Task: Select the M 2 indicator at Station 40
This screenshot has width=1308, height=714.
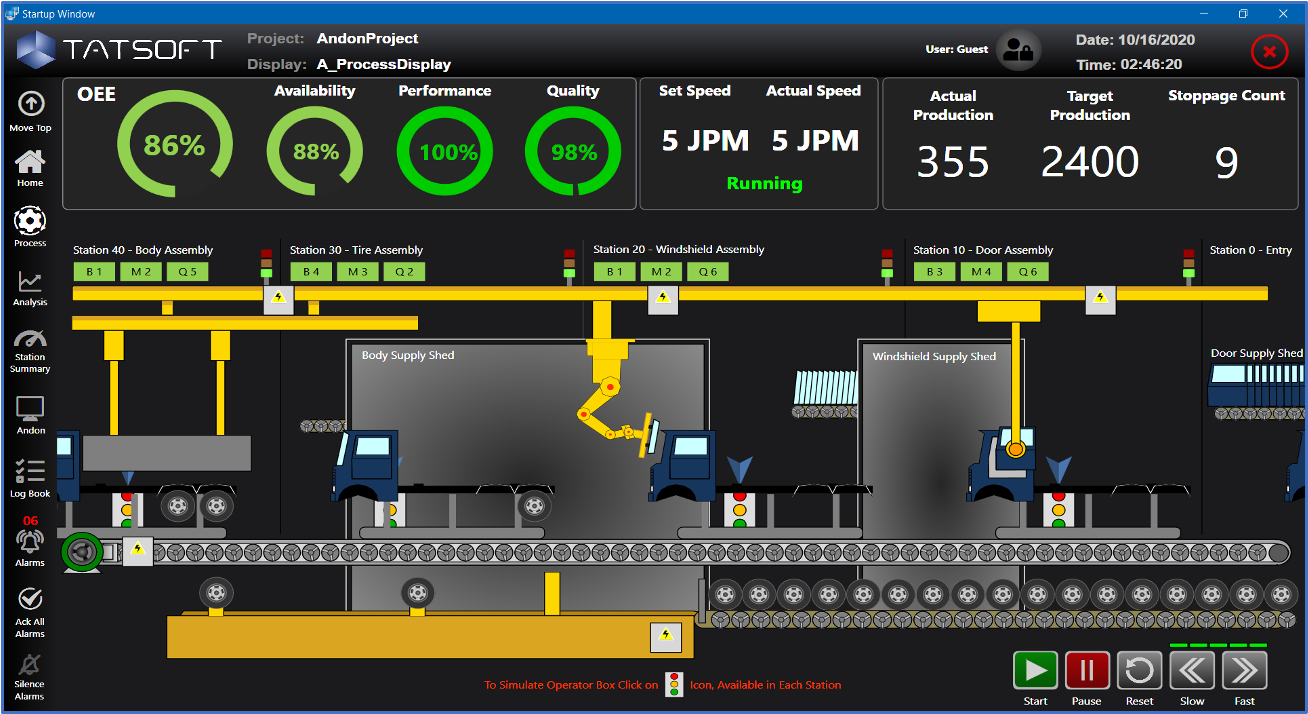Action: [140, 271]
